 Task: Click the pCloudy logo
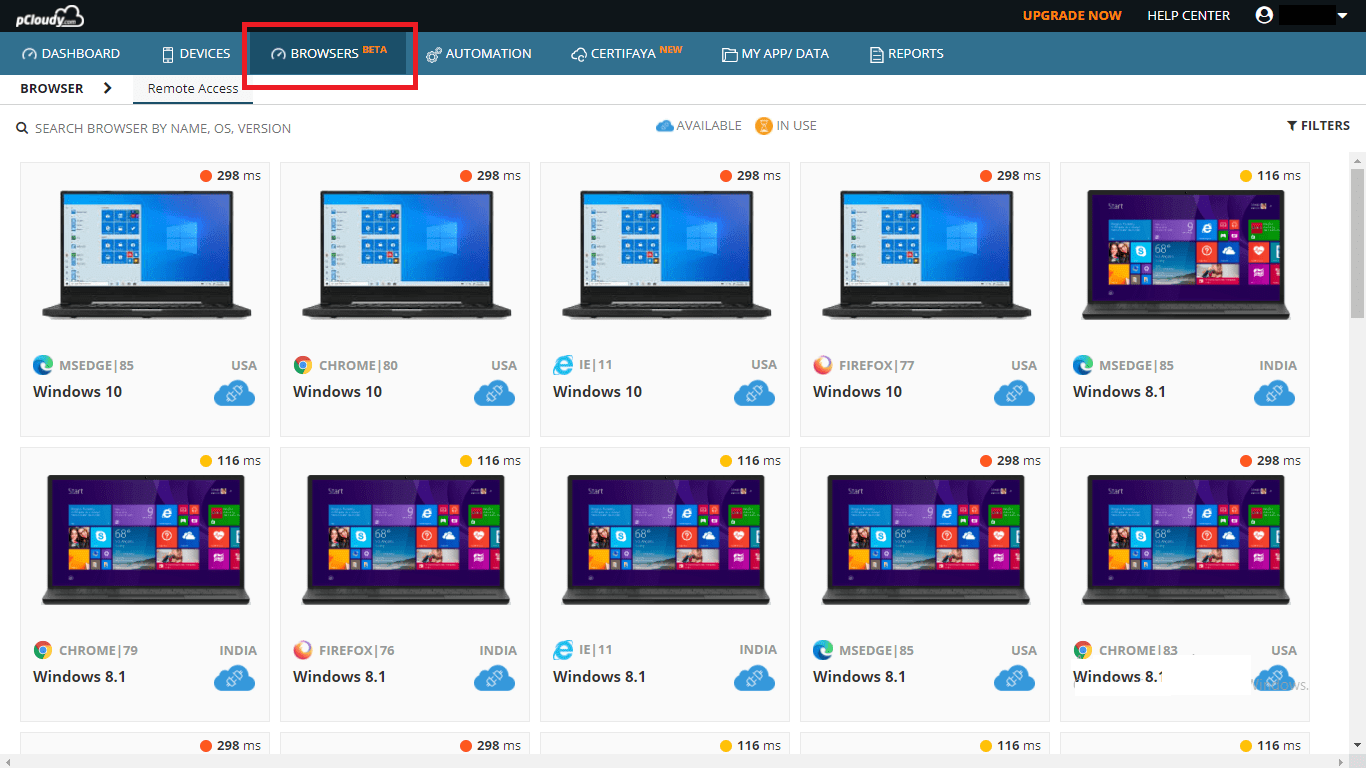(x=49, y=16)
